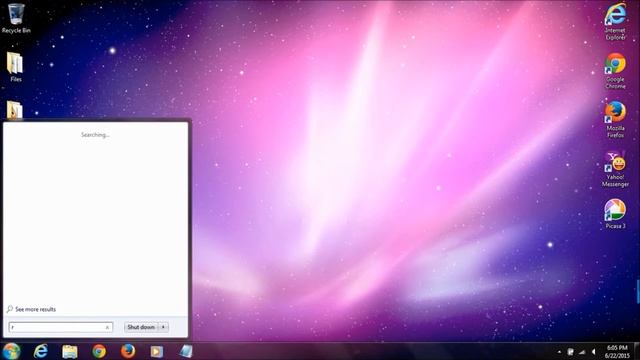Open Internet Explorer from the taskbar
The image size is (640, 360).
pyautogui.click(x=40, y=351)
